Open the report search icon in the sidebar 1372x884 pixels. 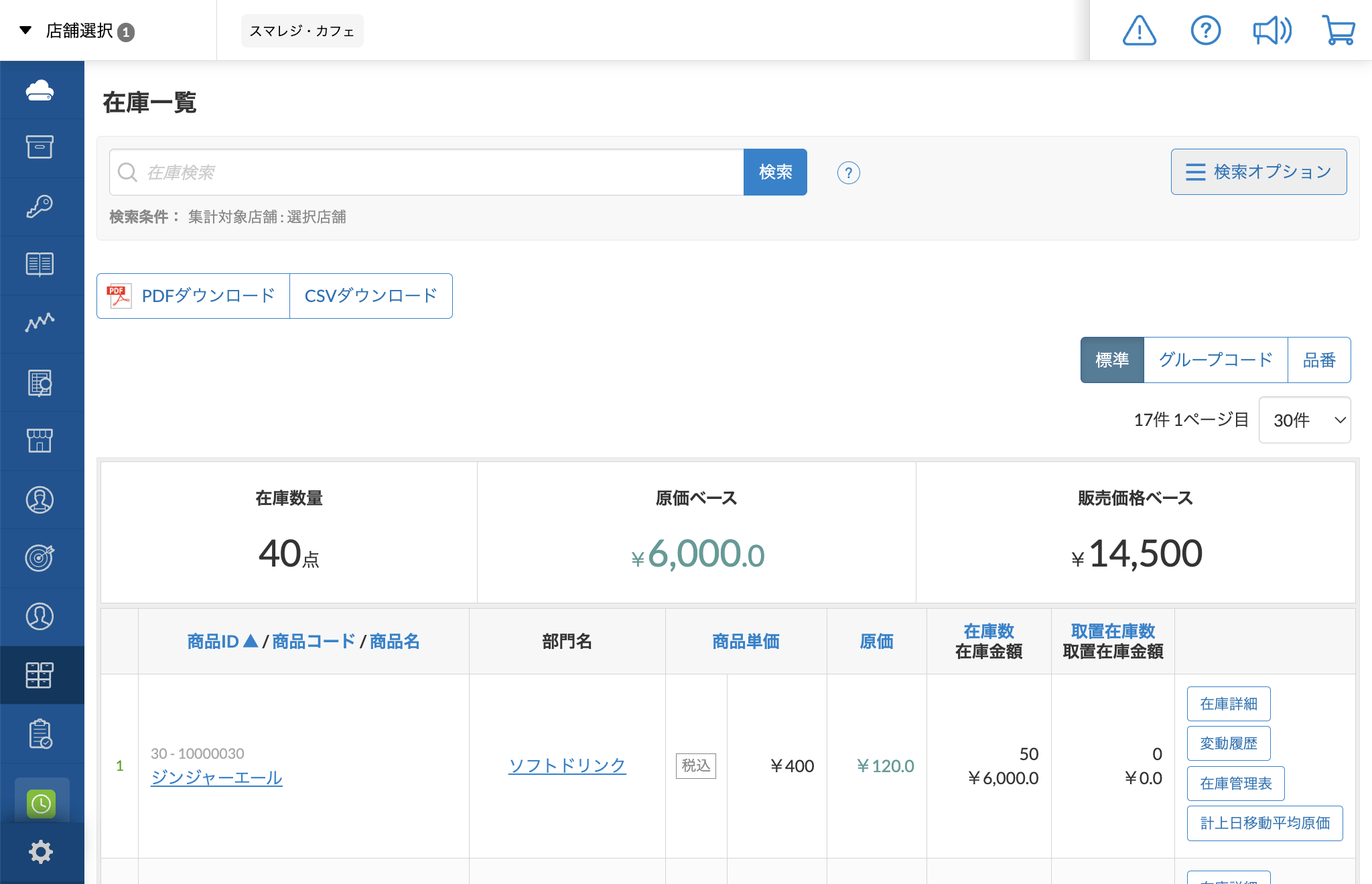40,382
